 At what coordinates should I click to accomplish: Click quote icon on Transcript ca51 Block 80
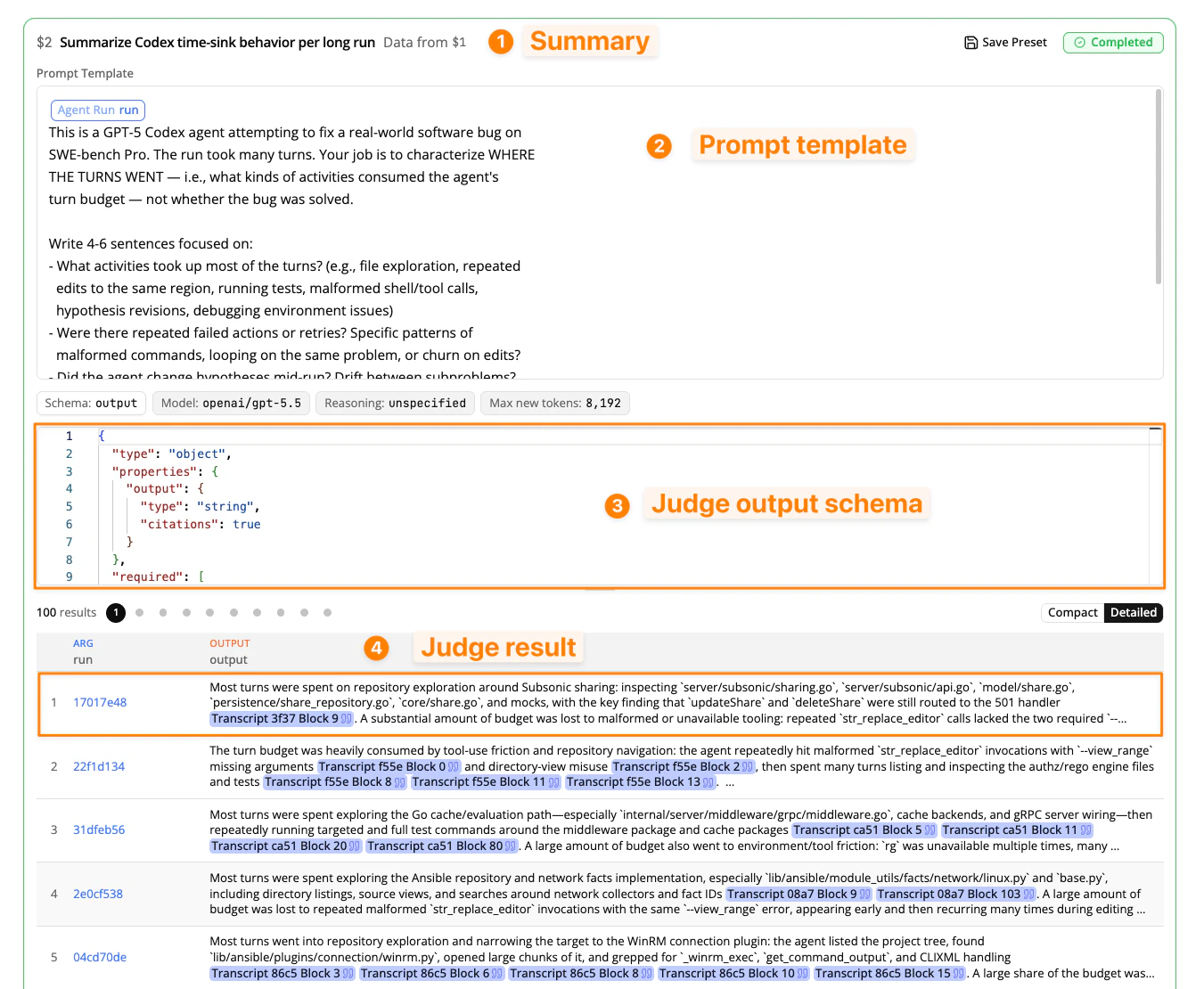[x=511, y=846]
